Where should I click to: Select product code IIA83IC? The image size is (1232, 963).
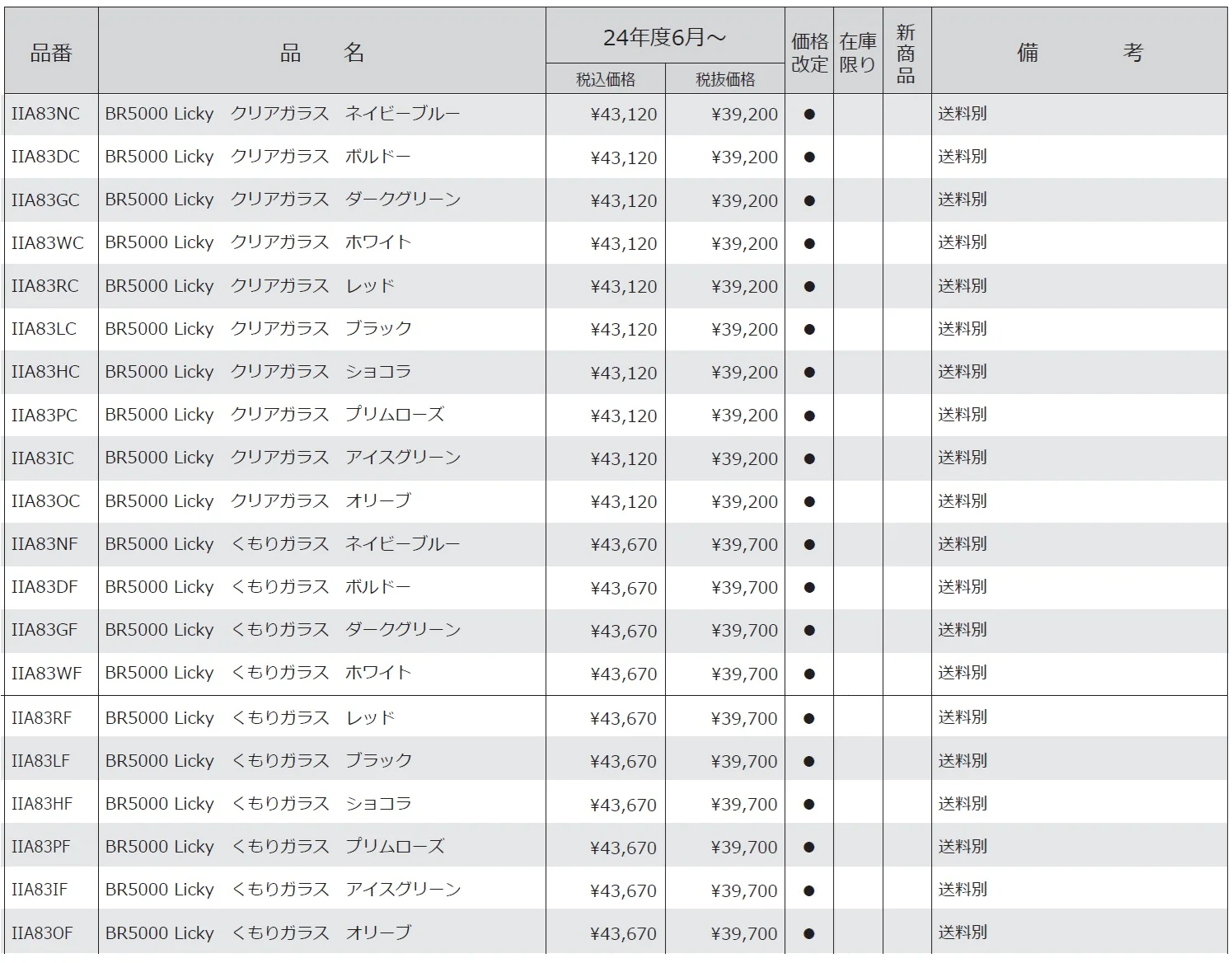42,458
